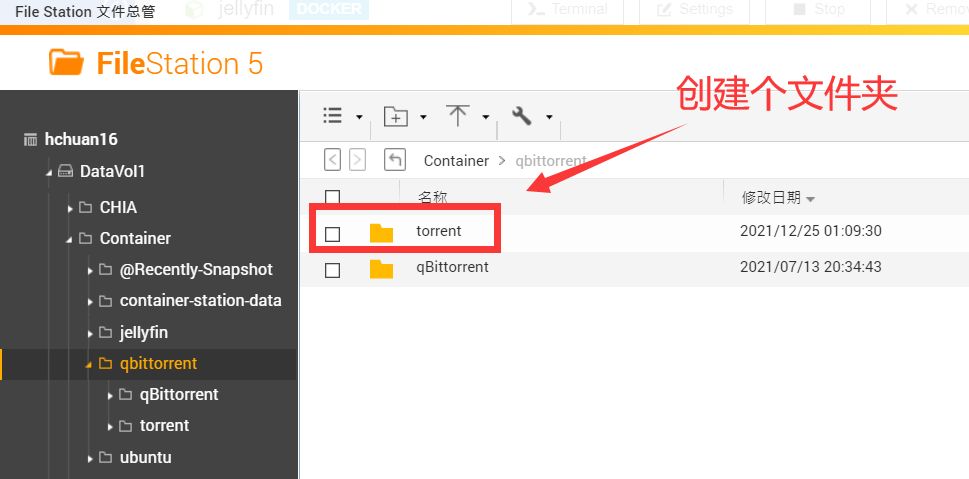Viewport: 969px width, 479px height.
Task: Select the Container folder in tree
Action: click(x=135, y=239)
